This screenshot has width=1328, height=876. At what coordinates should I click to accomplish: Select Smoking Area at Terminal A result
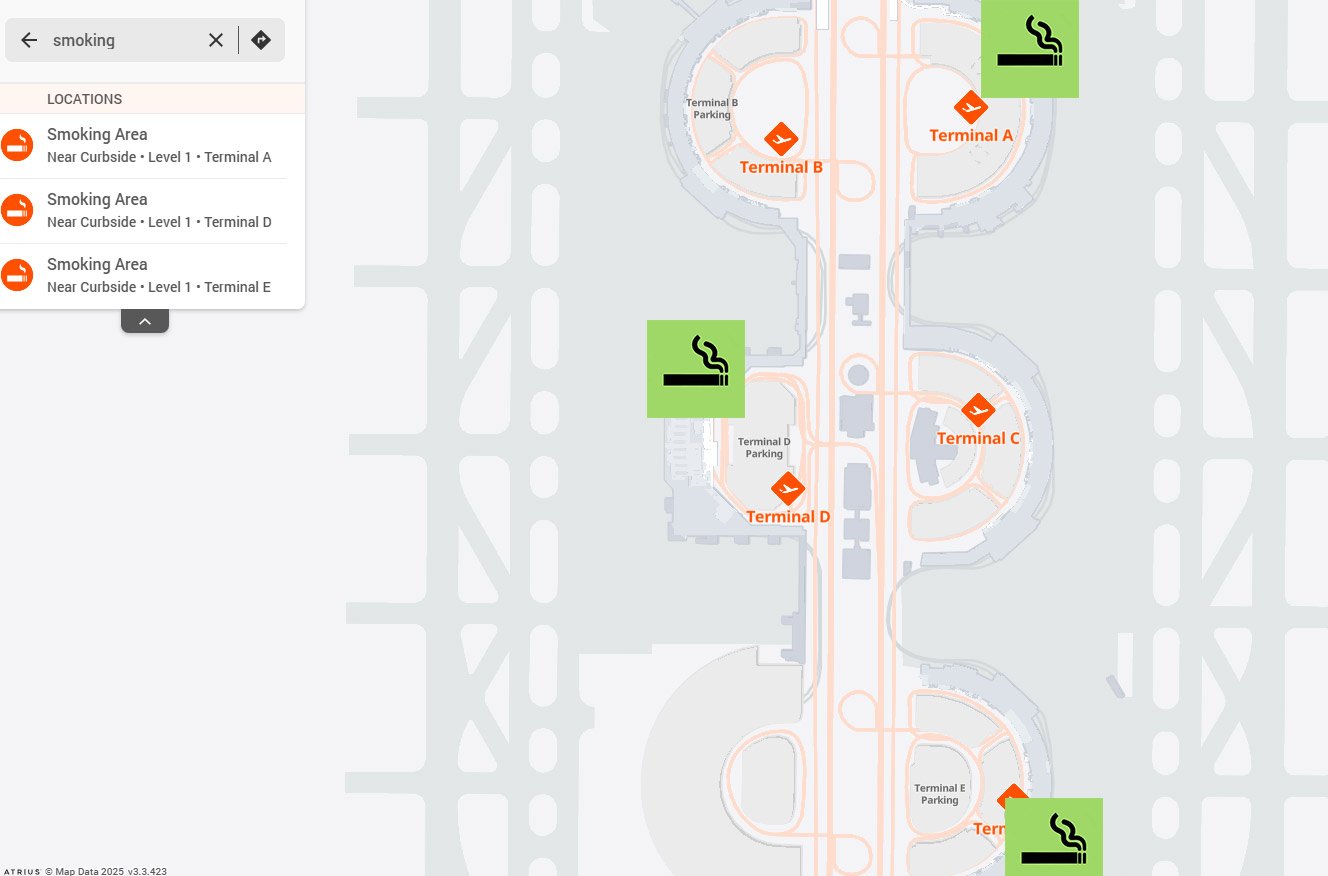point(152,146)
